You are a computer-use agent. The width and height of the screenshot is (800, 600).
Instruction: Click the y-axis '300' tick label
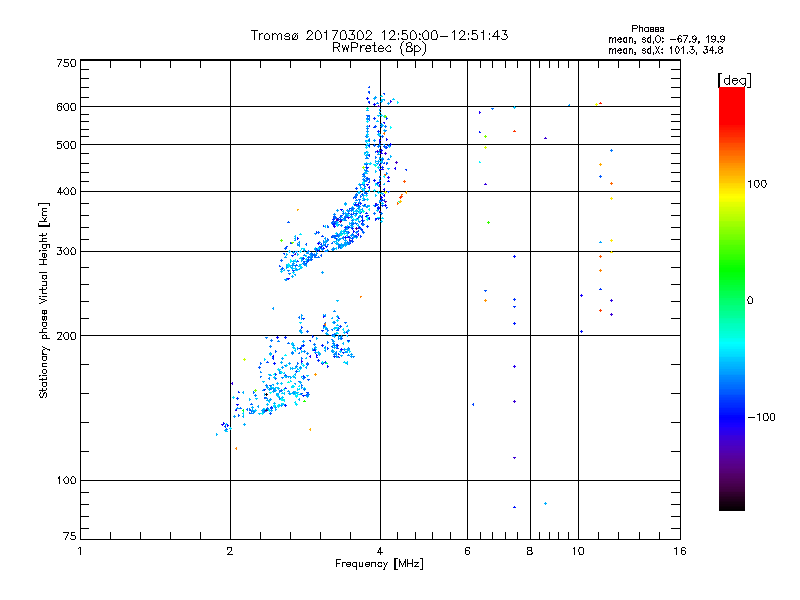tap(66, 251)
